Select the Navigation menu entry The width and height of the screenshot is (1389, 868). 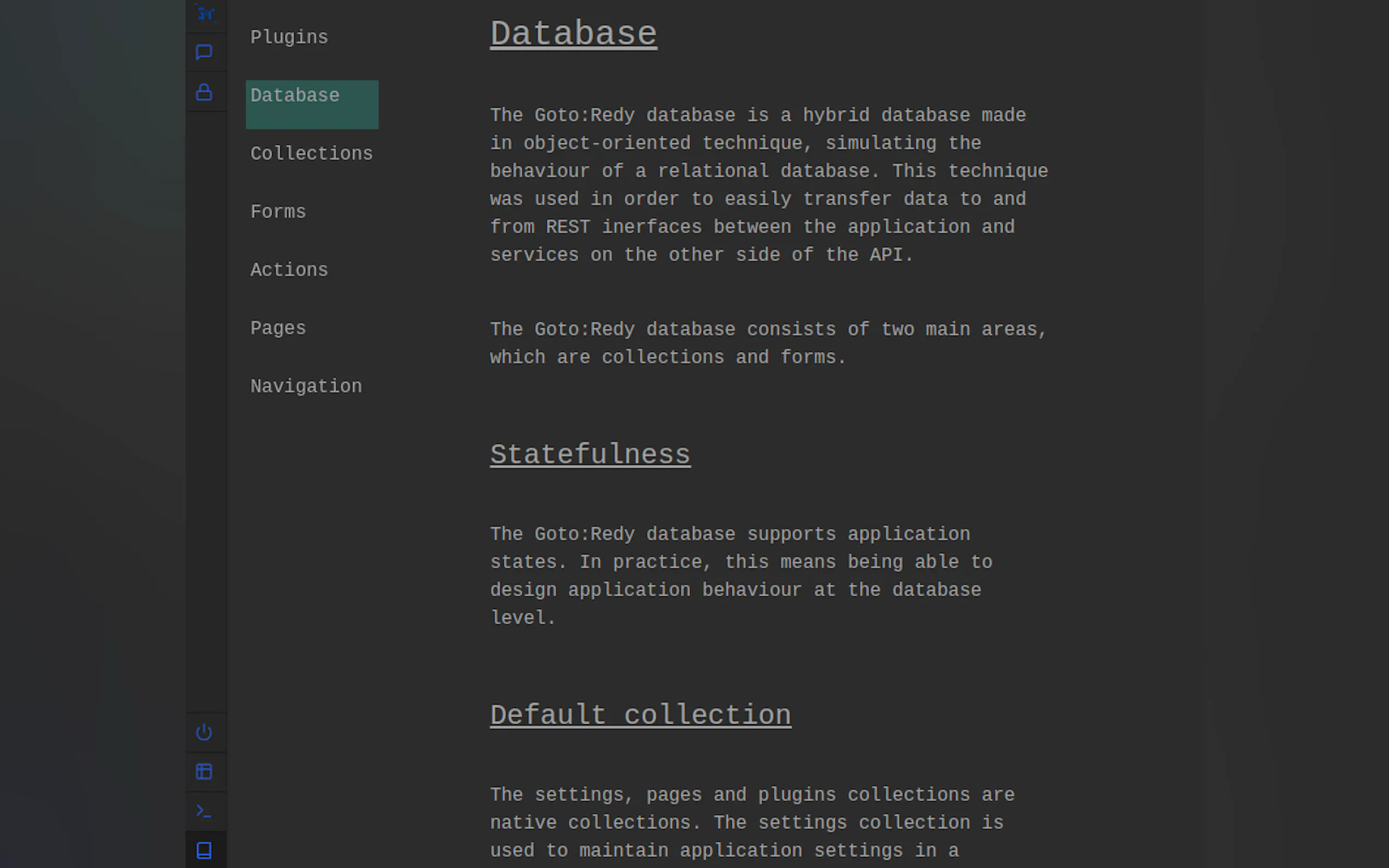point(306,386)
